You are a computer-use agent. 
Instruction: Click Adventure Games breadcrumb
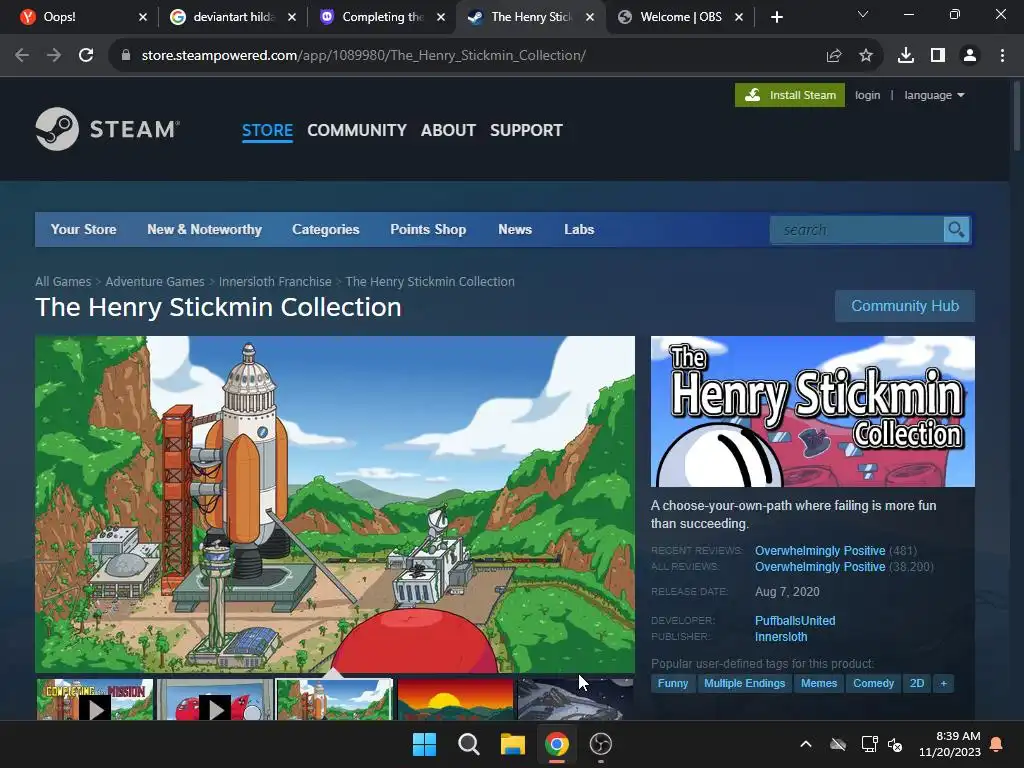(x=155, y=281)
